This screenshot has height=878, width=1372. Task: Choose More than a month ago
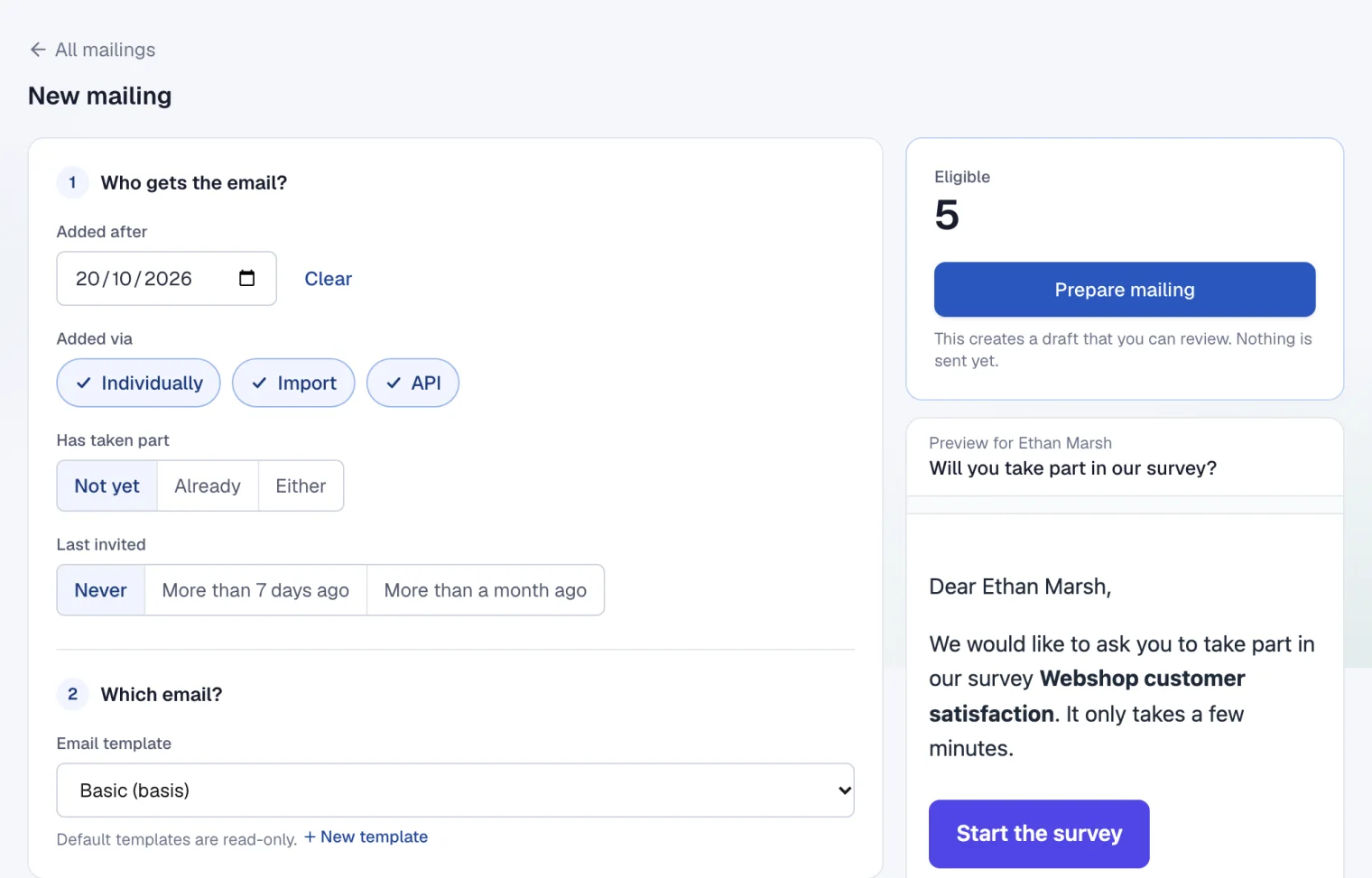point(485,590)
